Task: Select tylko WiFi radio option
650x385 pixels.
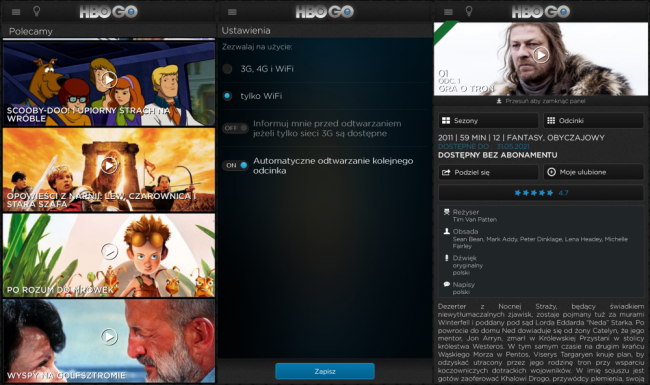Action: click(x=227, y=96)
